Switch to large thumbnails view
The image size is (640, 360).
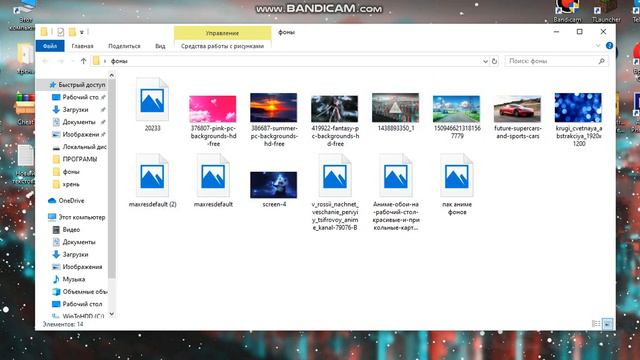[x=608, y=324]
